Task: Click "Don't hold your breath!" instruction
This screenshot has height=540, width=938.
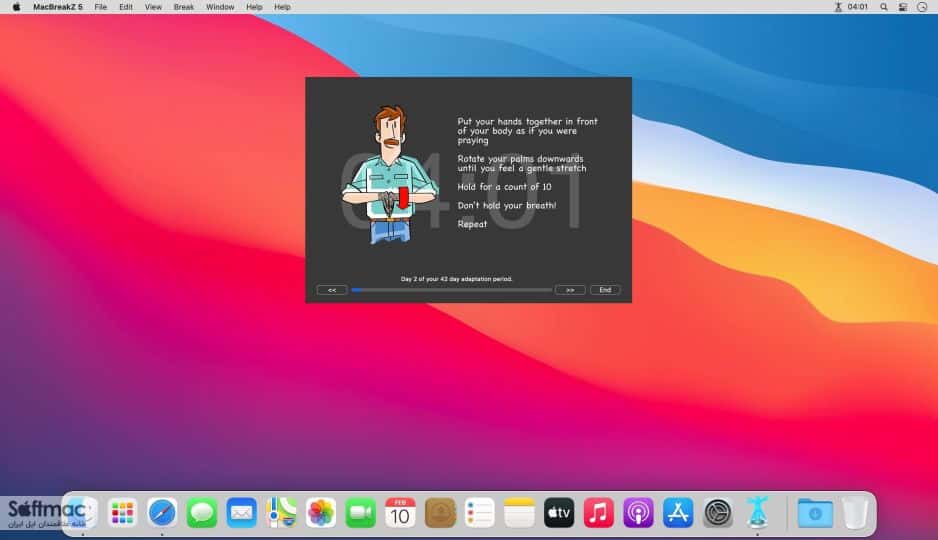Action: (507, 205)
